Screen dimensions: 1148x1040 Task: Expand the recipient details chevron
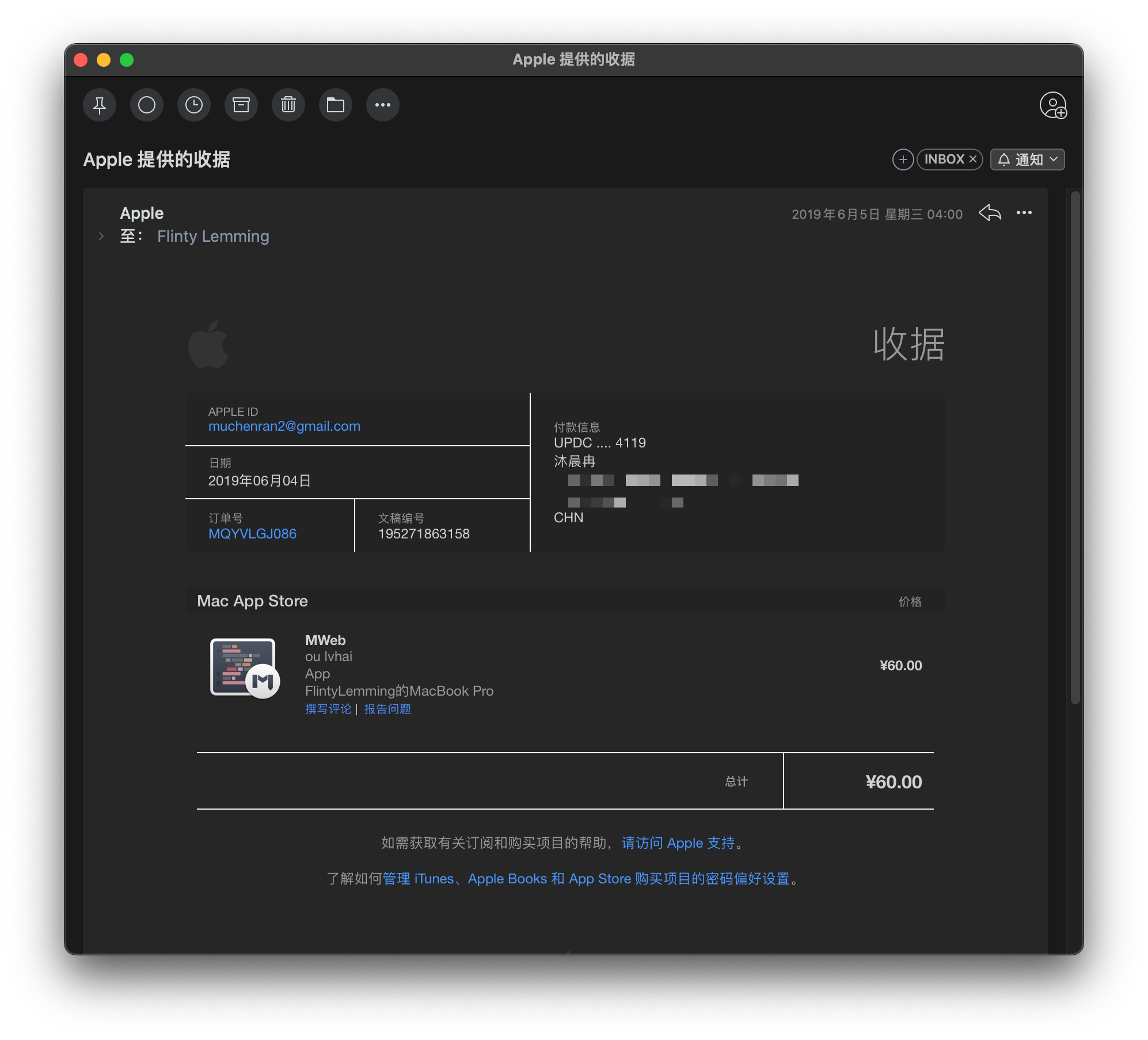(x=101, y=236)
